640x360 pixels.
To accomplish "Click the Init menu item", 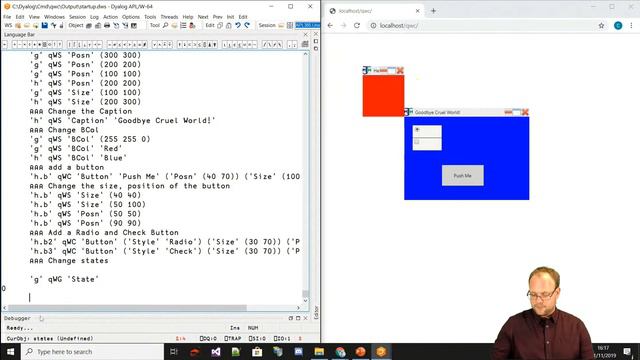I will 230,17.
